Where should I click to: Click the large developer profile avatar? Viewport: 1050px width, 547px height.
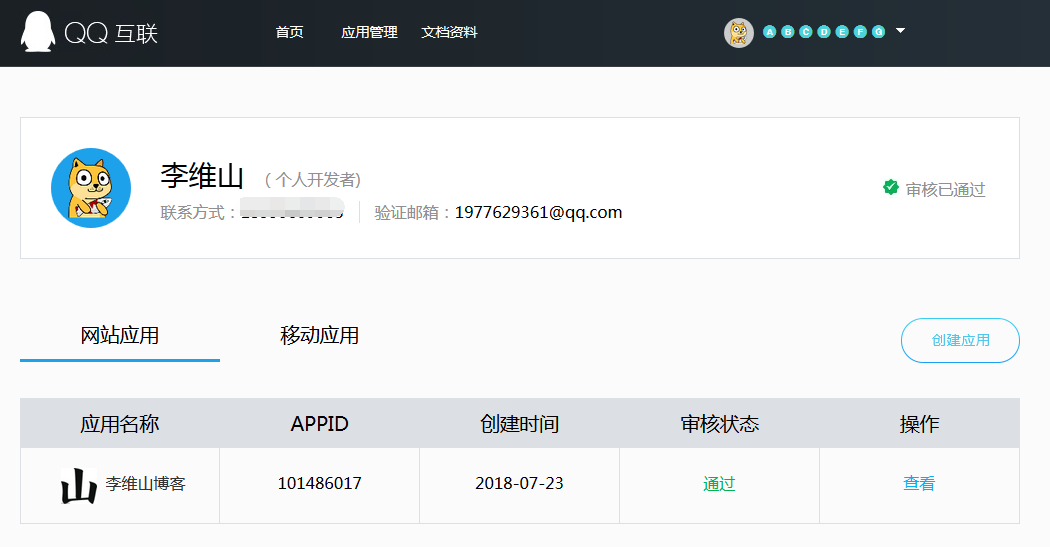[x=91, y=188]
